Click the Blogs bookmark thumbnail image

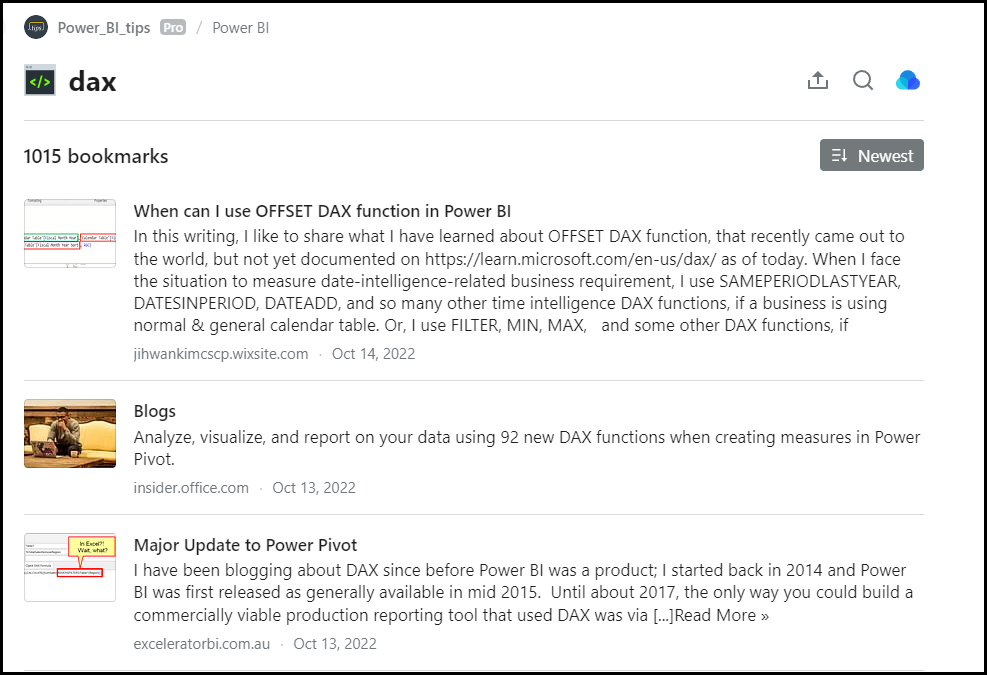point(70,433)
